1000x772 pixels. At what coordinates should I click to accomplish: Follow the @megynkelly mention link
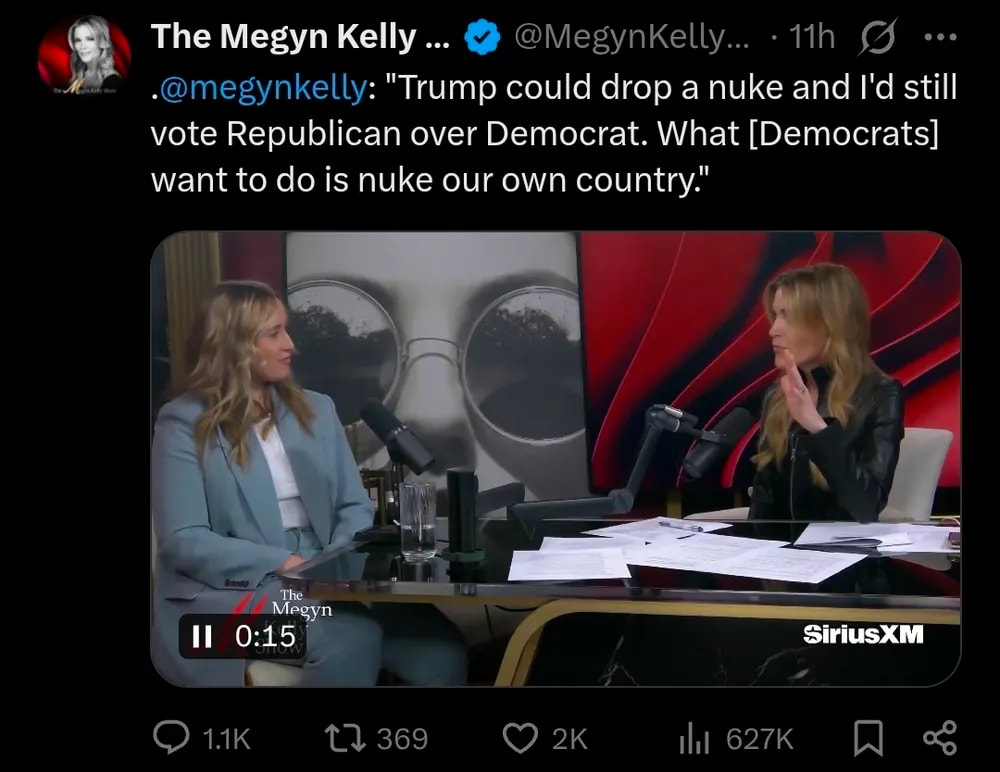pos(263,88)
